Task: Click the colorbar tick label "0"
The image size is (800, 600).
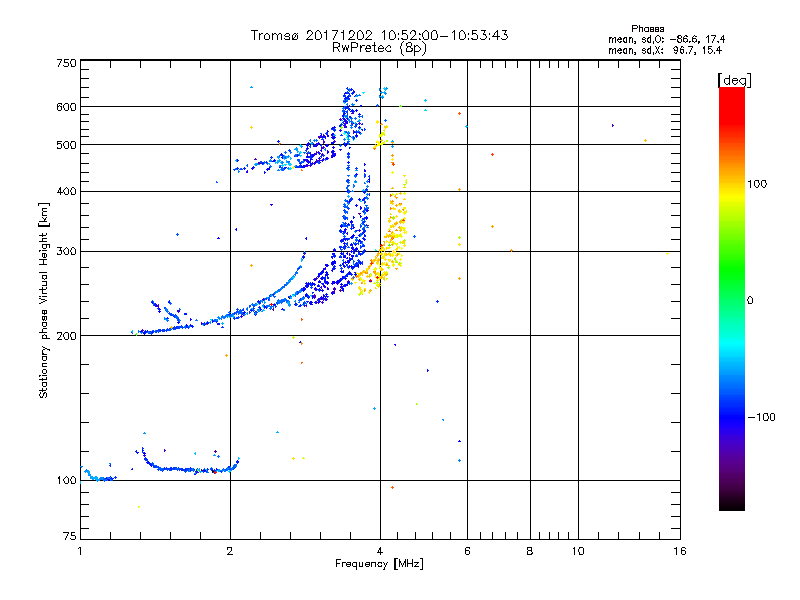Action: point(750,301)
